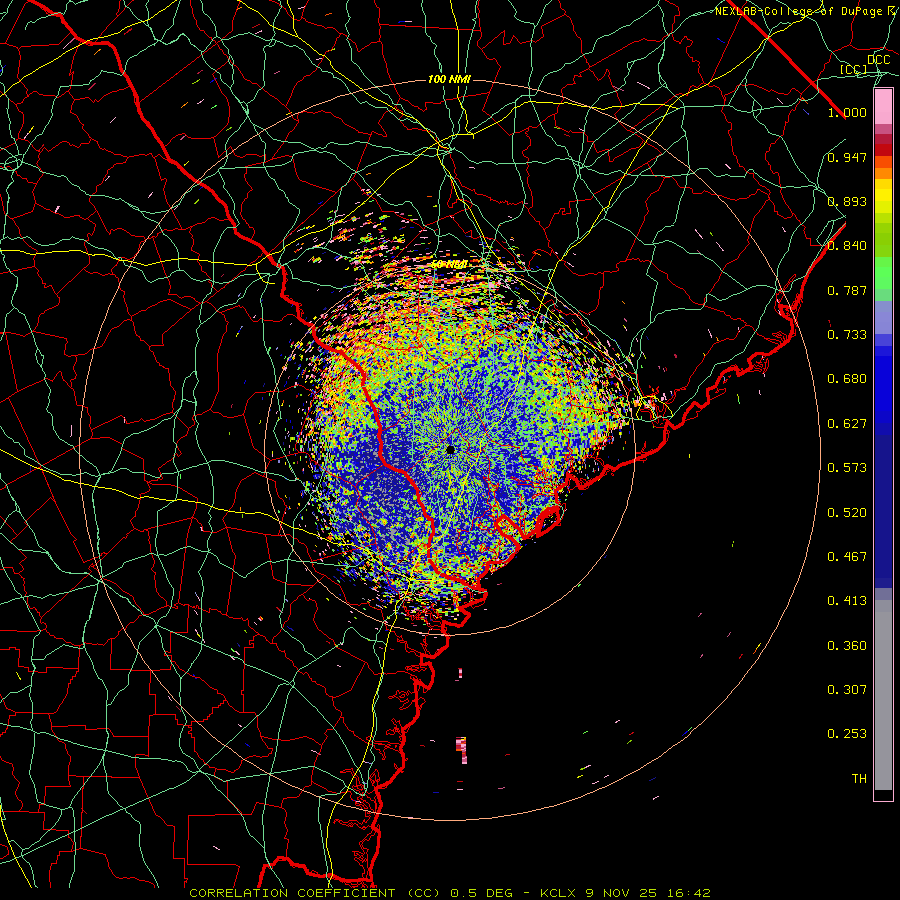This screenshot has width=900, height=900.
Task: Click the 0.787 scale value
Action: coord(847,290)
